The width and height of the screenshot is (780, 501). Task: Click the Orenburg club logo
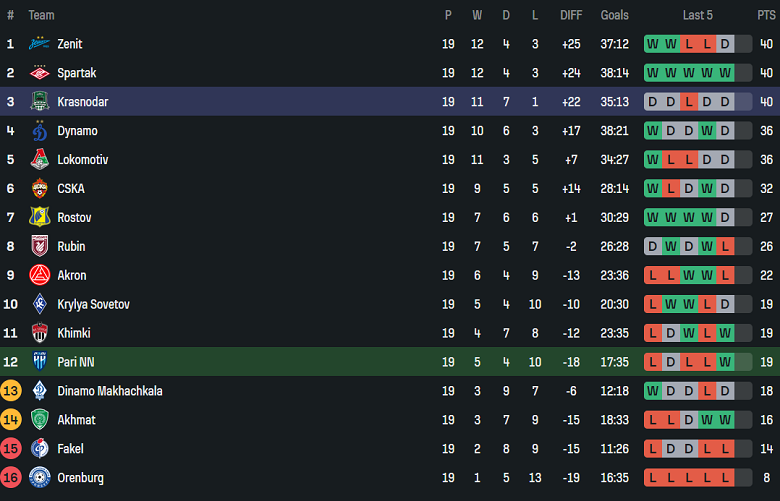click(x=39, y=478)
